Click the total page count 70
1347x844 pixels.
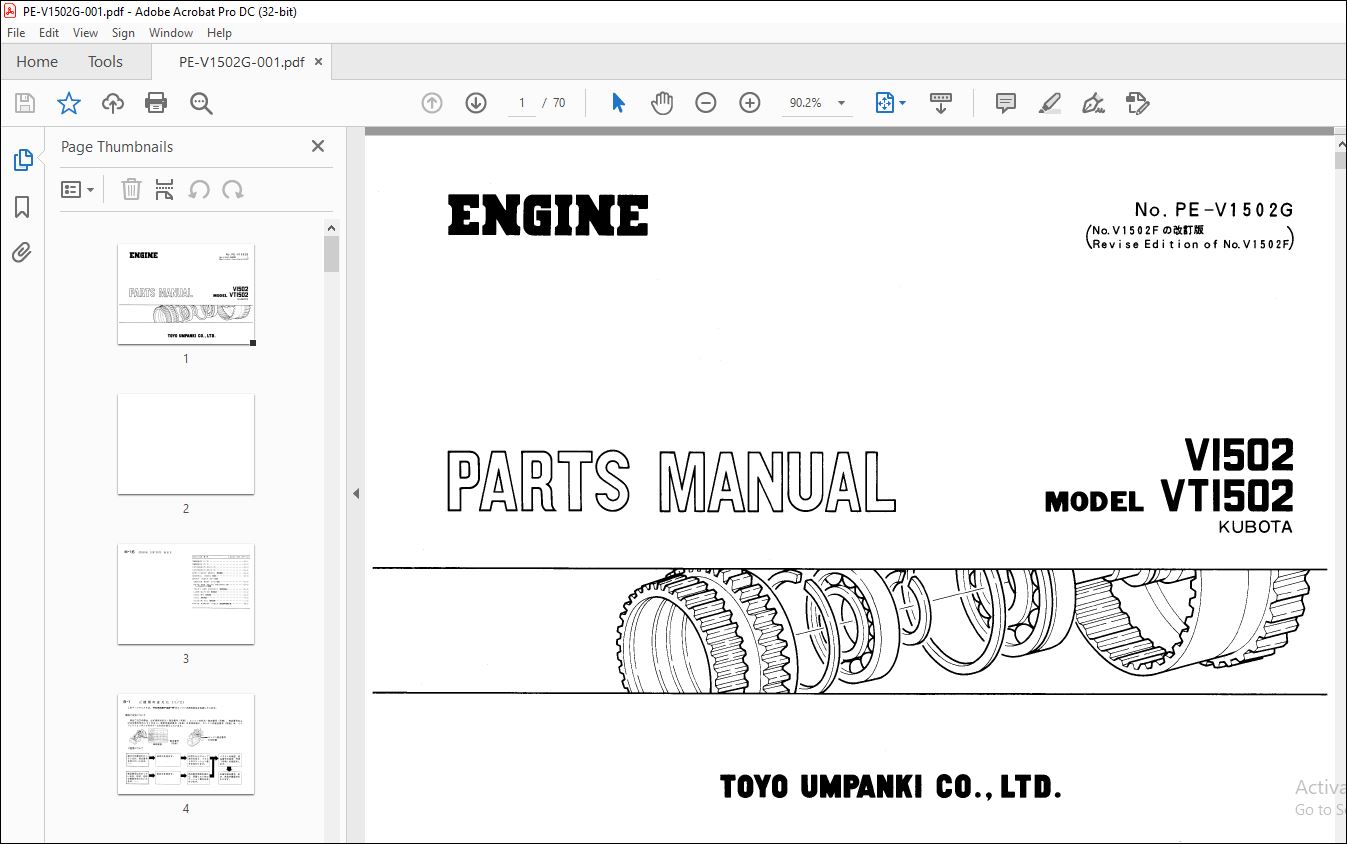pyautogui.click(x=559, y=103)
